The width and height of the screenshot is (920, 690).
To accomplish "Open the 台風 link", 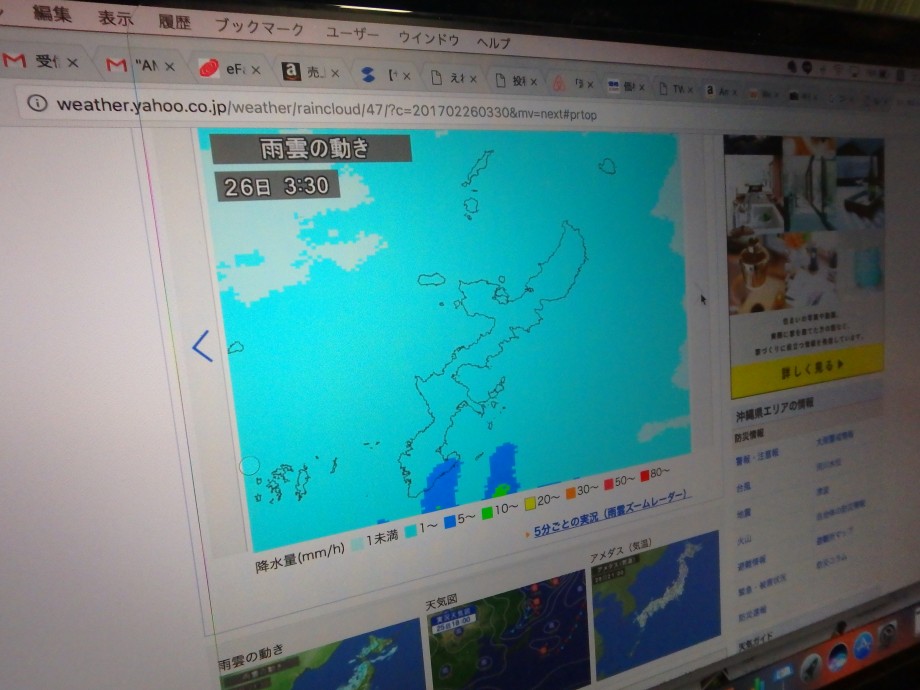I will click(743, 487).
